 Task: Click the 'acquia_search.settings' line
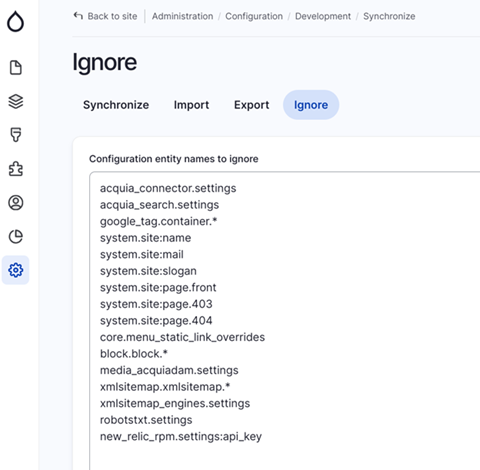159,205
